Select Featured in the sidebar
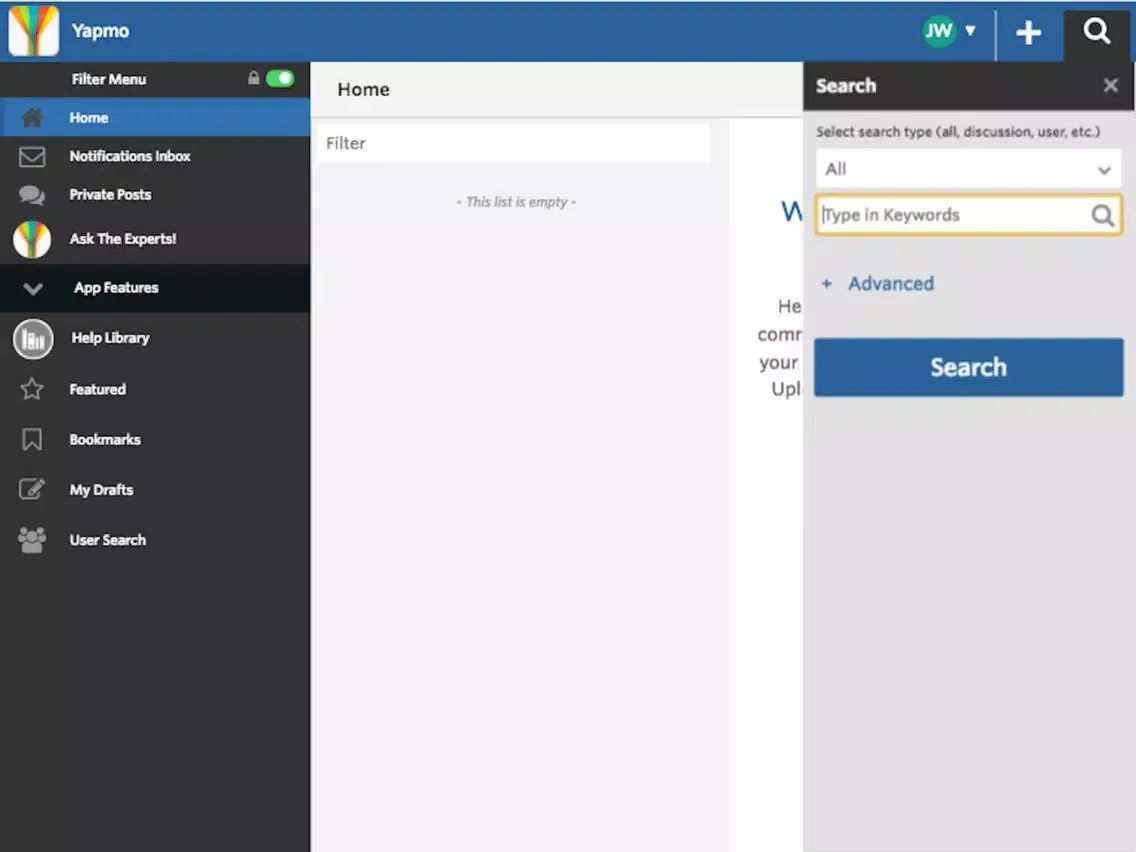This screenshot has height=852, width=1136. coord(155,389)
